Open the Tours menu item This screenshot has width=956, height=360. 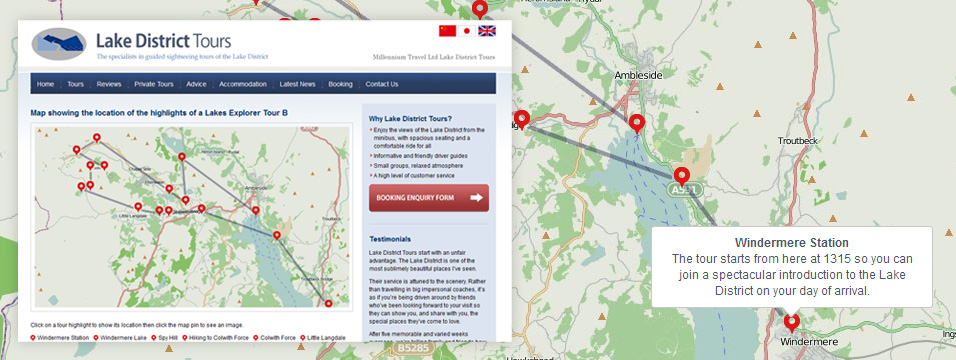click(x=76, y=84)
